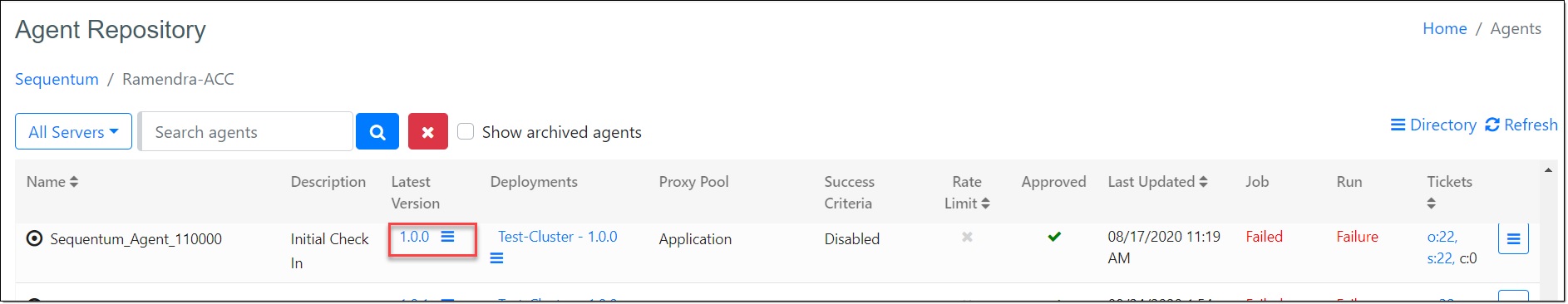Sort the table by Rate Limit column
Image resolution: width=1568 pixels, height=304 pixels.
[x=967, y=193]
